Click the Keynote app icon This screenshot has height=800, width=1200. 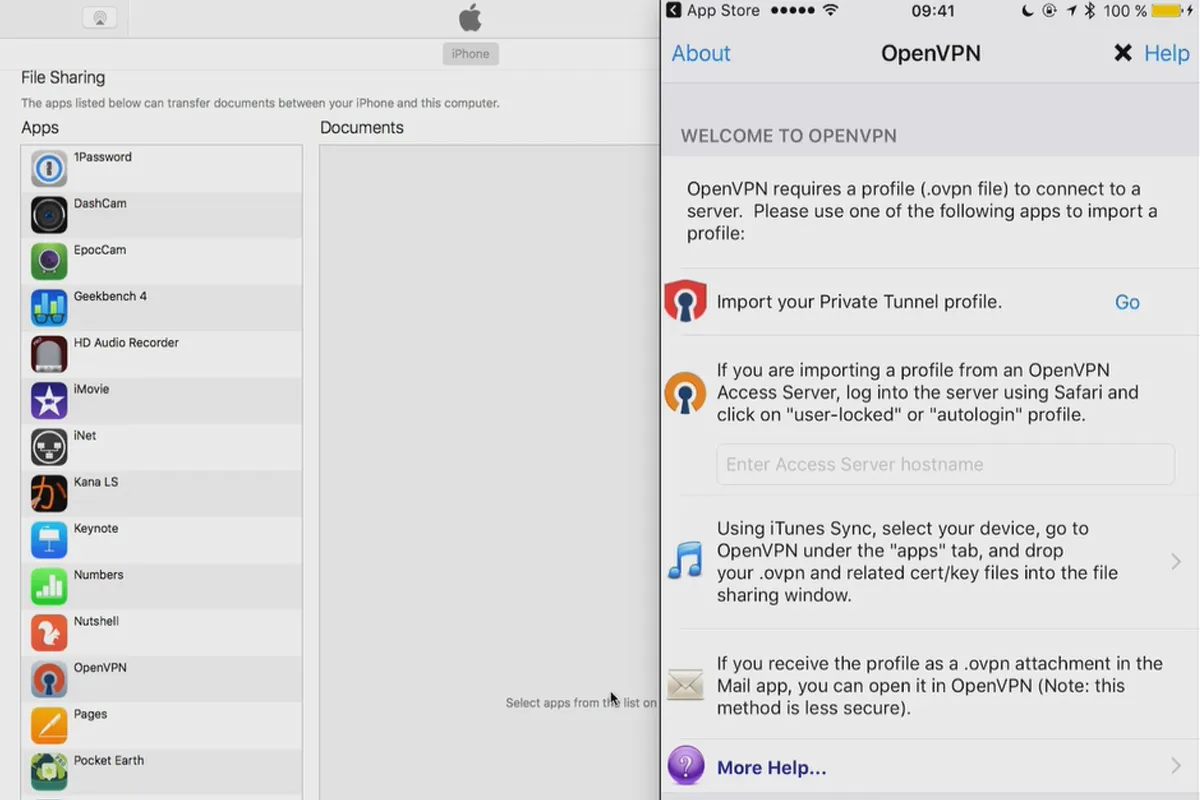[49, 540]
